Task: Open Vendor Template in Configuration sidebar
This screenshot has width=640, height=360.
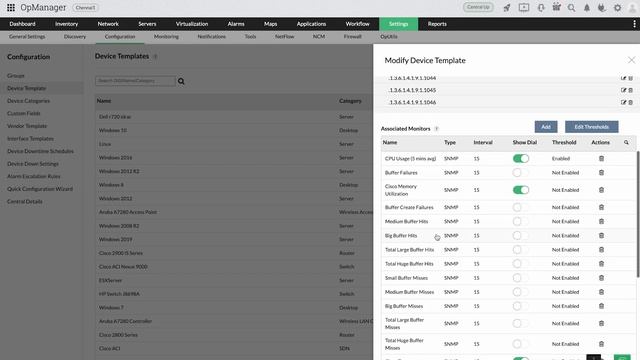Action: [x=27, y=126]
